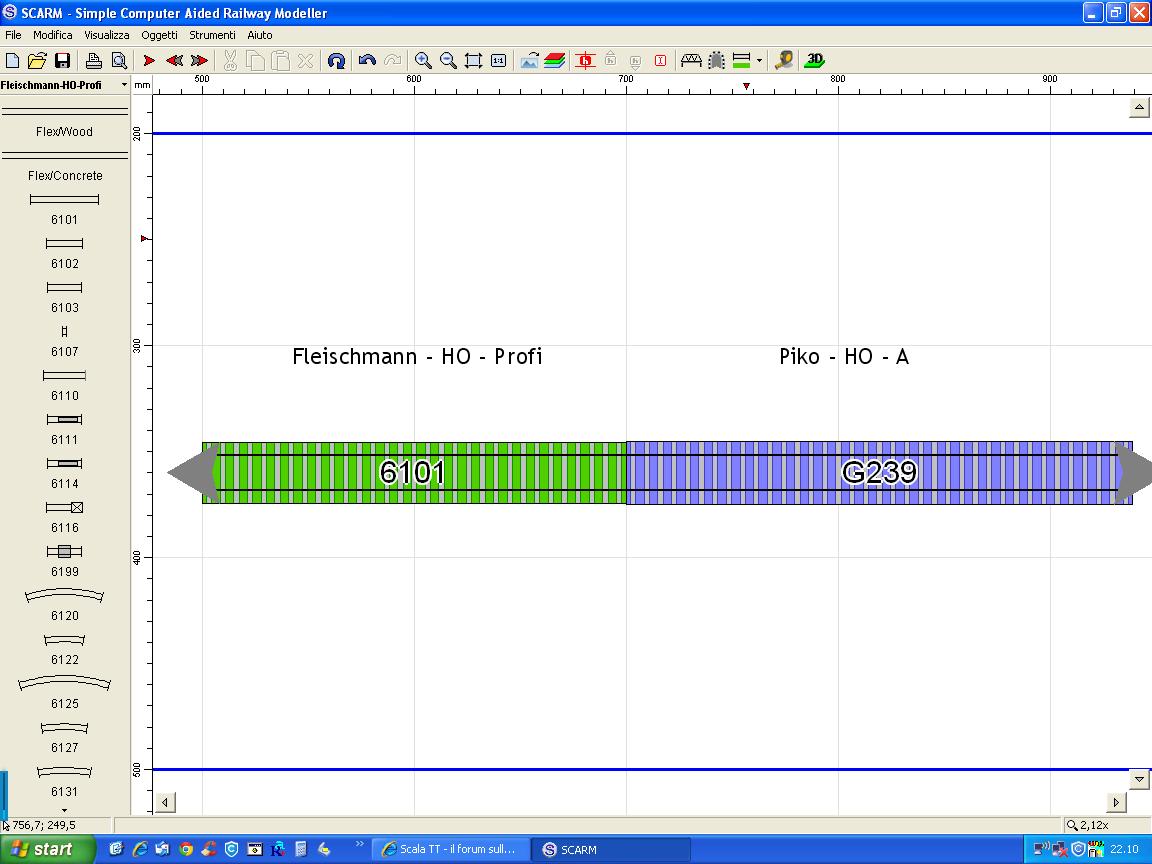Image resolution: width=1152 pixels, height=864 pixels.
Task: Create a new layout with the blank page icon
Action: point(12,61)
